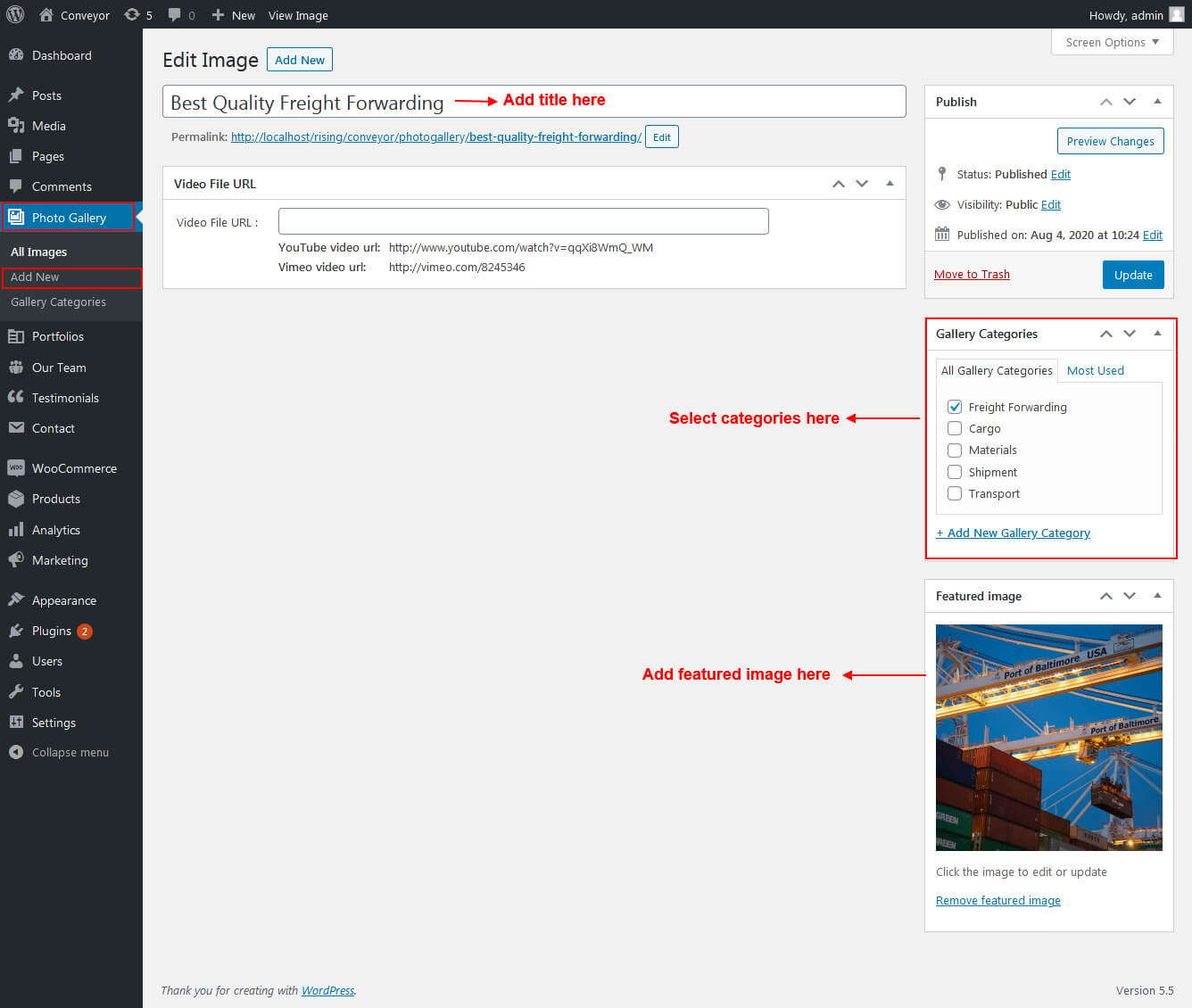The image size is (1192, 1008).
Task: Click the blue Update button
Action: [1132, 275]
